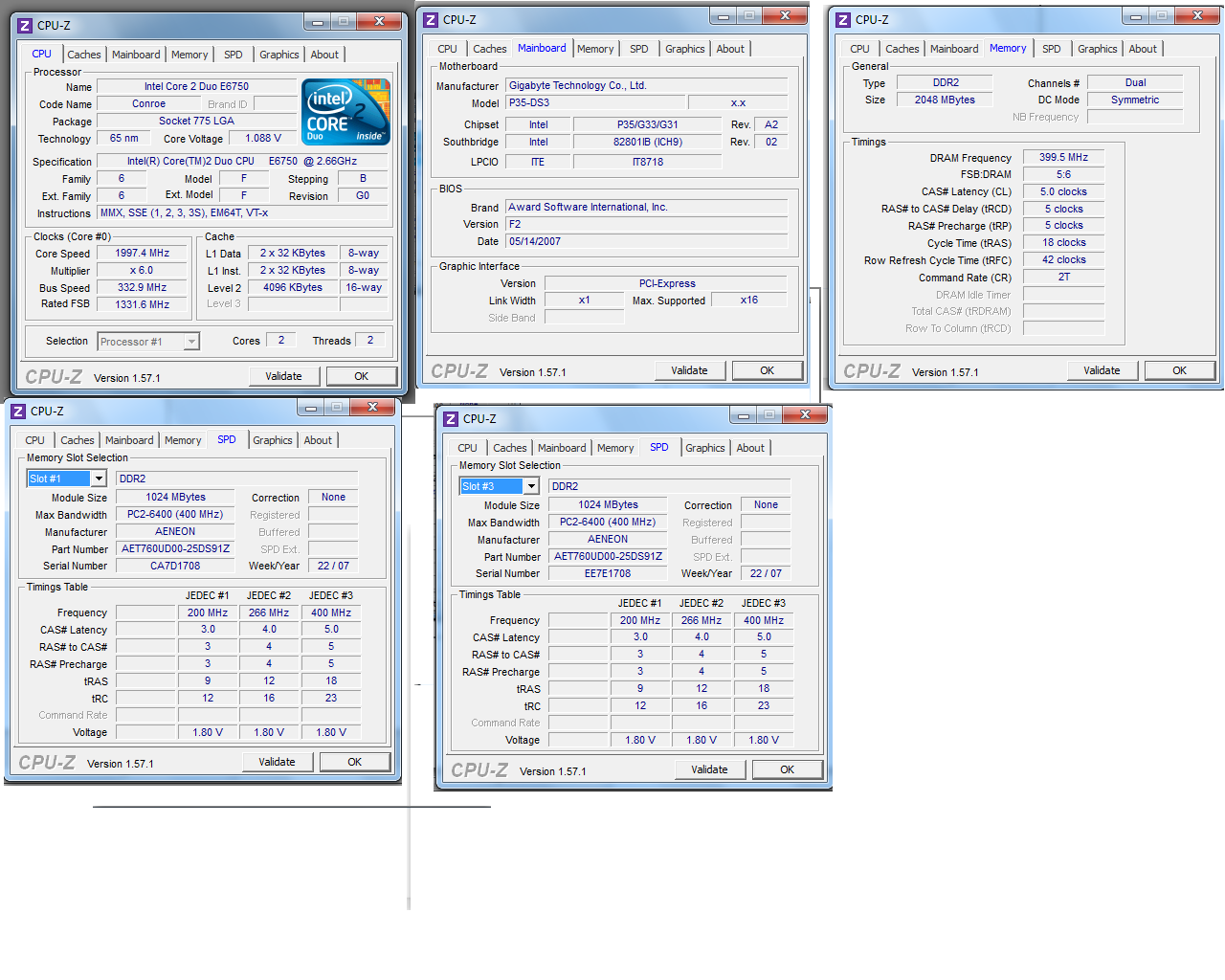Open Memory tab in the Slot #1 SPD window

(x=183, y=440)
